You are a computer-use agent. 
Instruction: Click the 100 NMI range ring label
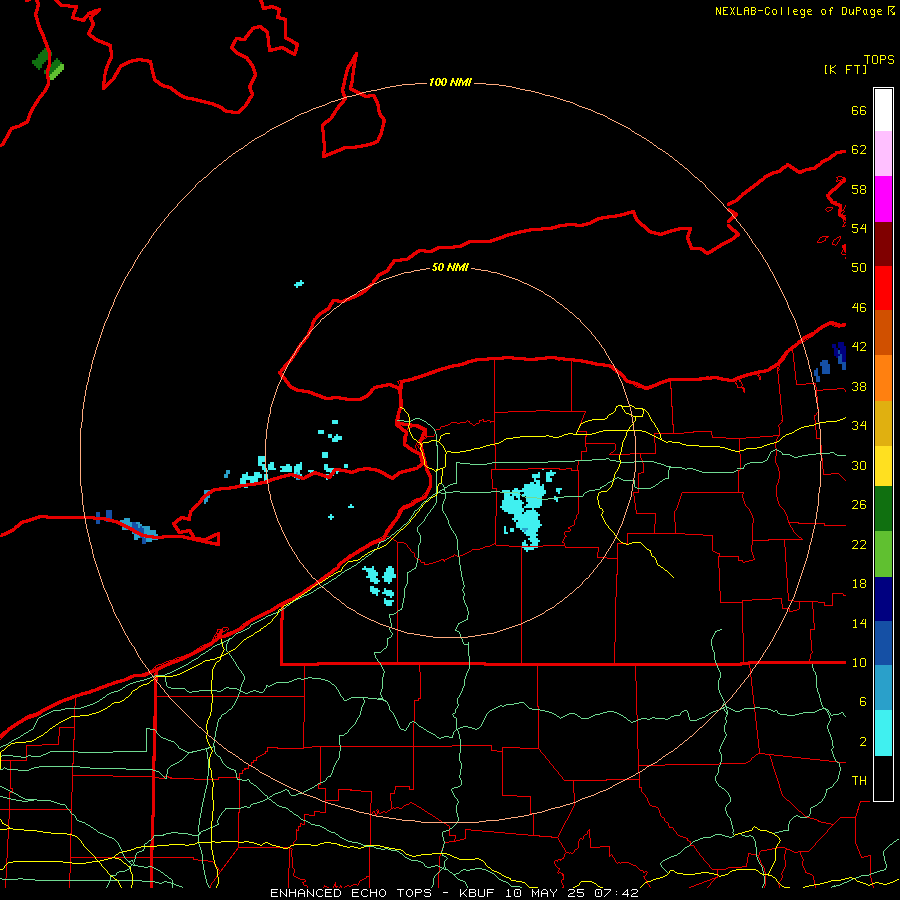(450, 83)
